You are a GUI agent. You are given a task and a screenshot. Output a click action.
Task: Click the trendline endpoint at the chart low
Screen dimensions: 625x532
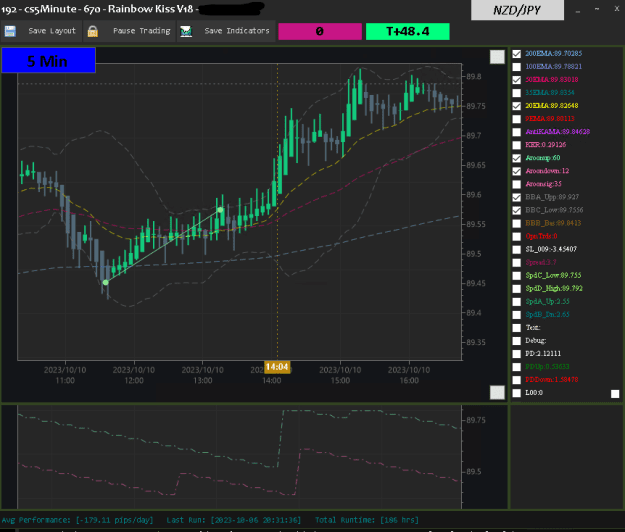(106, 283)
